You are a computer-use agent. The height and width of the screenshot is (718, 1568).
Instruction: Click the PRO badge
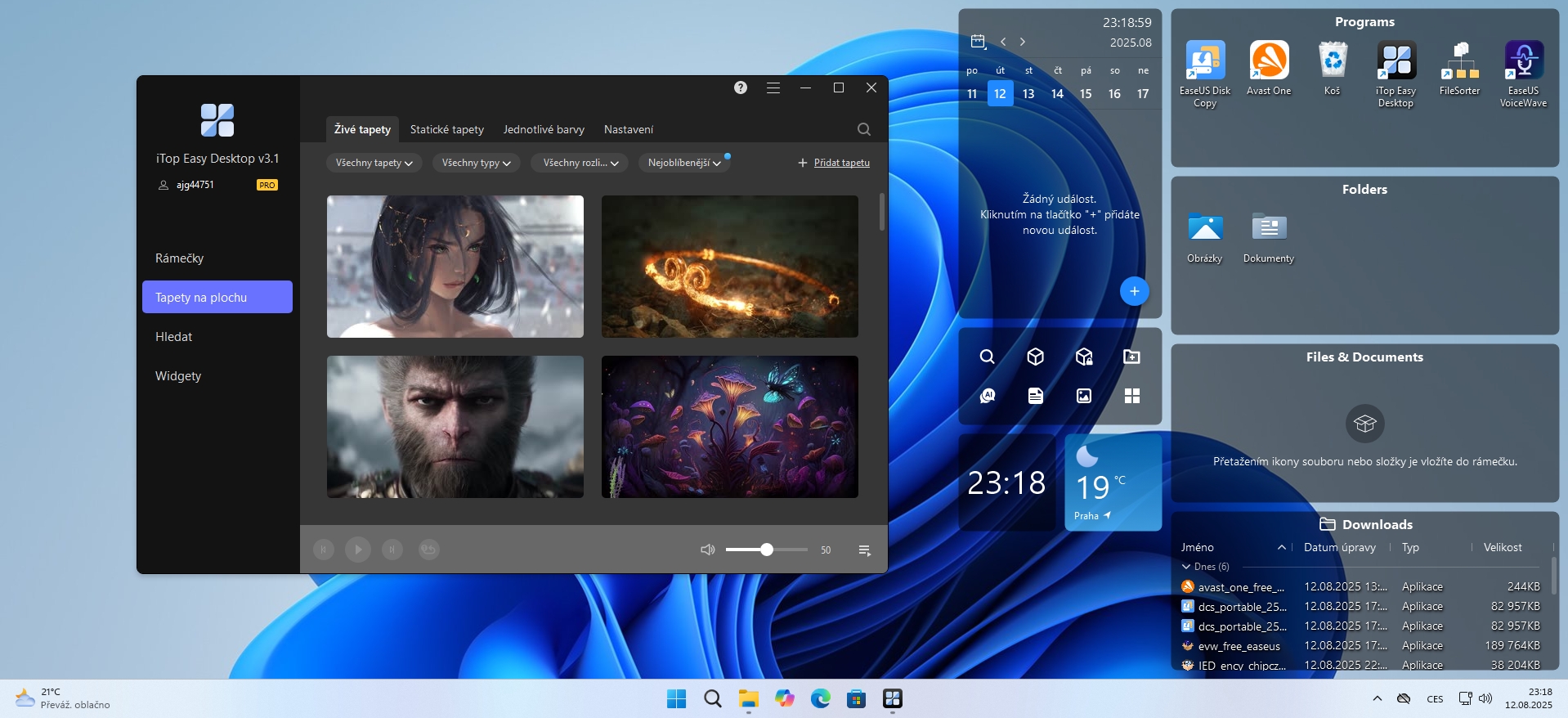(x=267, y=185)
